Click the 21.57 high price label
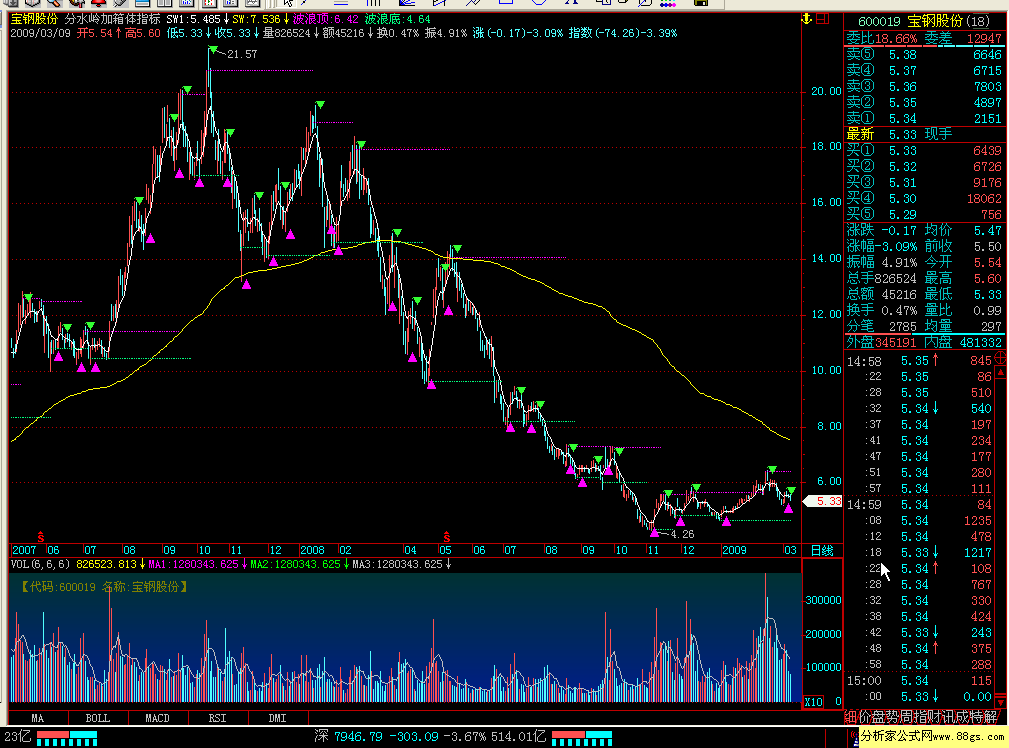 (243, 55)
